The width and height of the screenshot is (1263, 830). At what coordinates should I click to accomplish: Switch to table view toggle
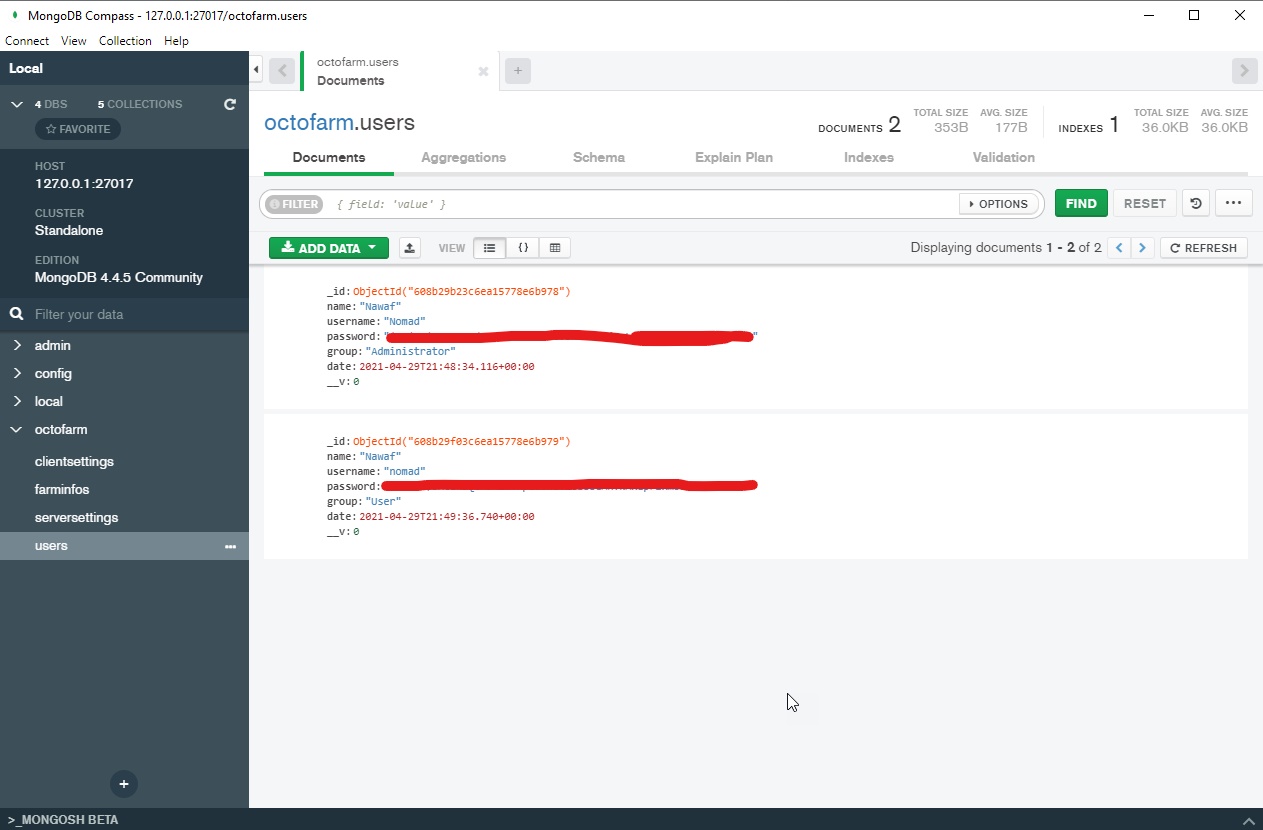[554, 247]
